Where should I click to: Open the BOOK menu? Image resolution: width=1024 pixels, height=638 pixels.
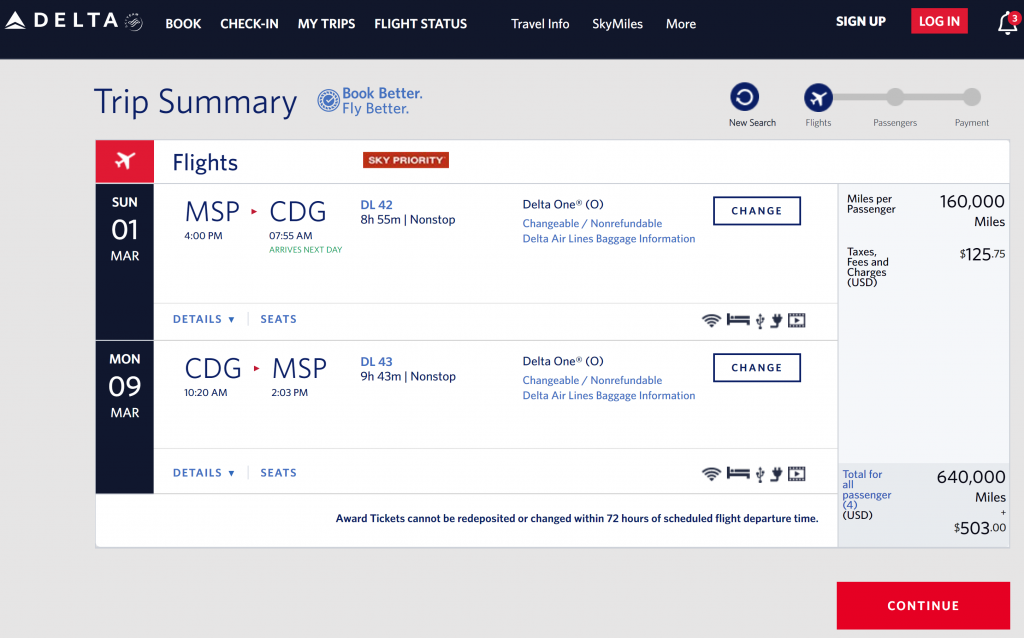coord(183,24)
